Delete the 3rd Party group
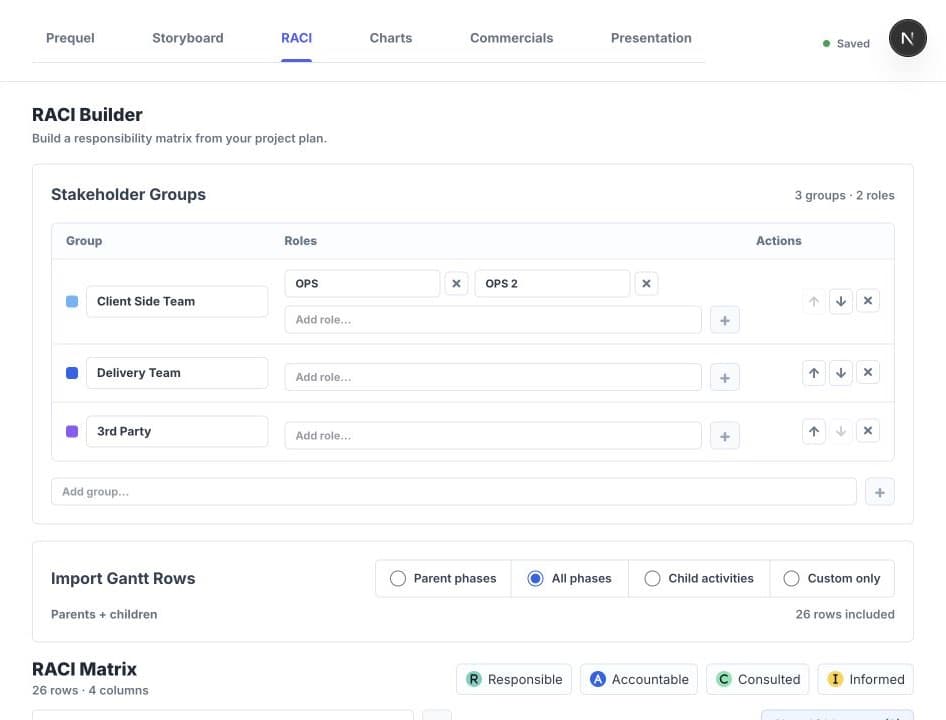The width and height of the screenshot is (946, 720). pos(868,430)
